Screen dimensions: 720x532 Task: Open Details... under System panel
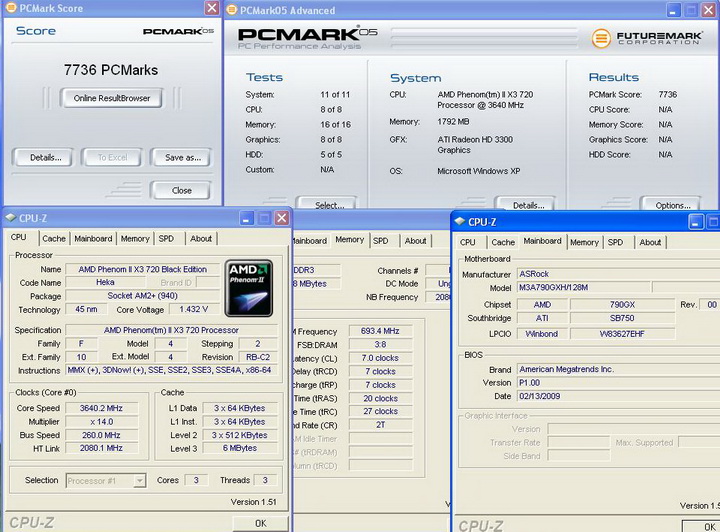point(526,204)
